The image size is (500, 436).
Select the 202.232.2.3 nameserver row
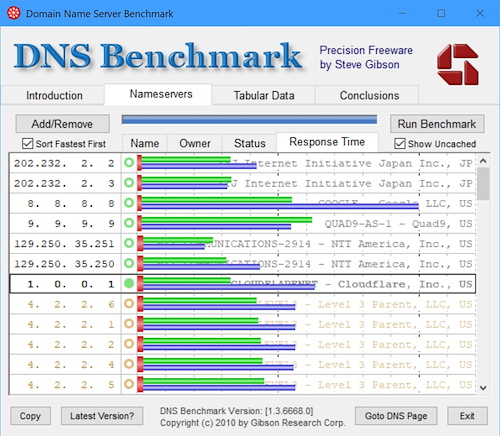(x=243, y=183)
